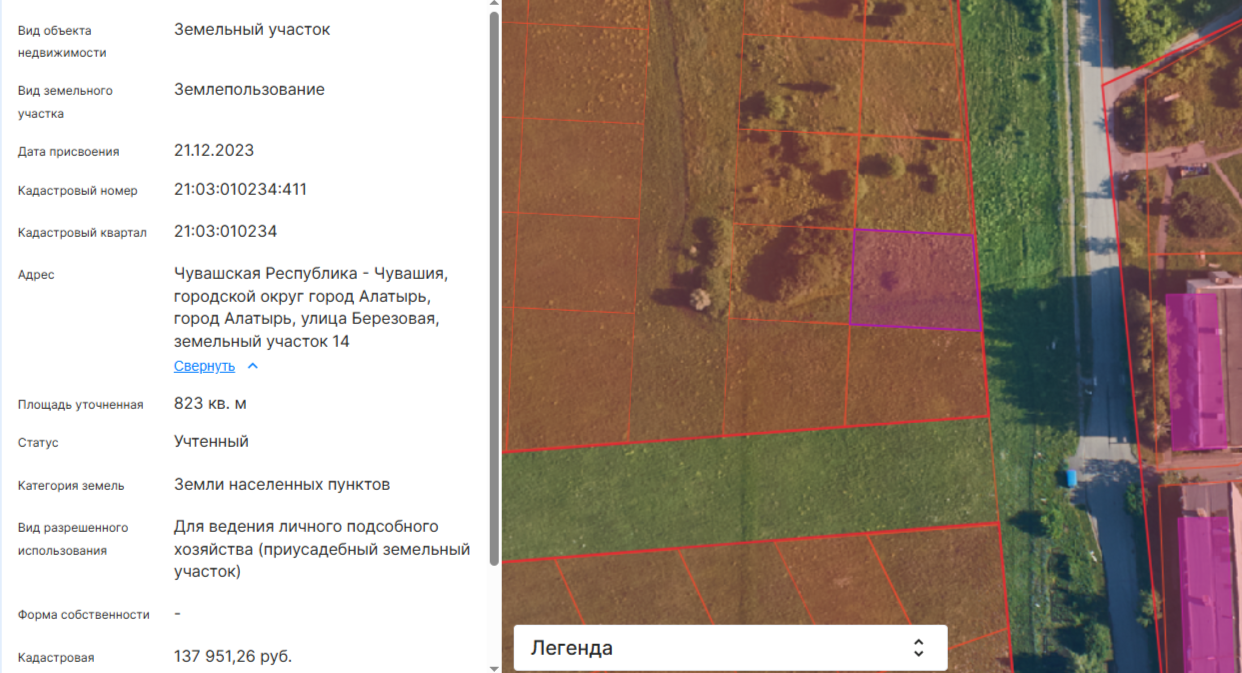This screenshot has height=673, width=1242.
Task: Click the area value 823 кв. м
Action: coord(210,403)
